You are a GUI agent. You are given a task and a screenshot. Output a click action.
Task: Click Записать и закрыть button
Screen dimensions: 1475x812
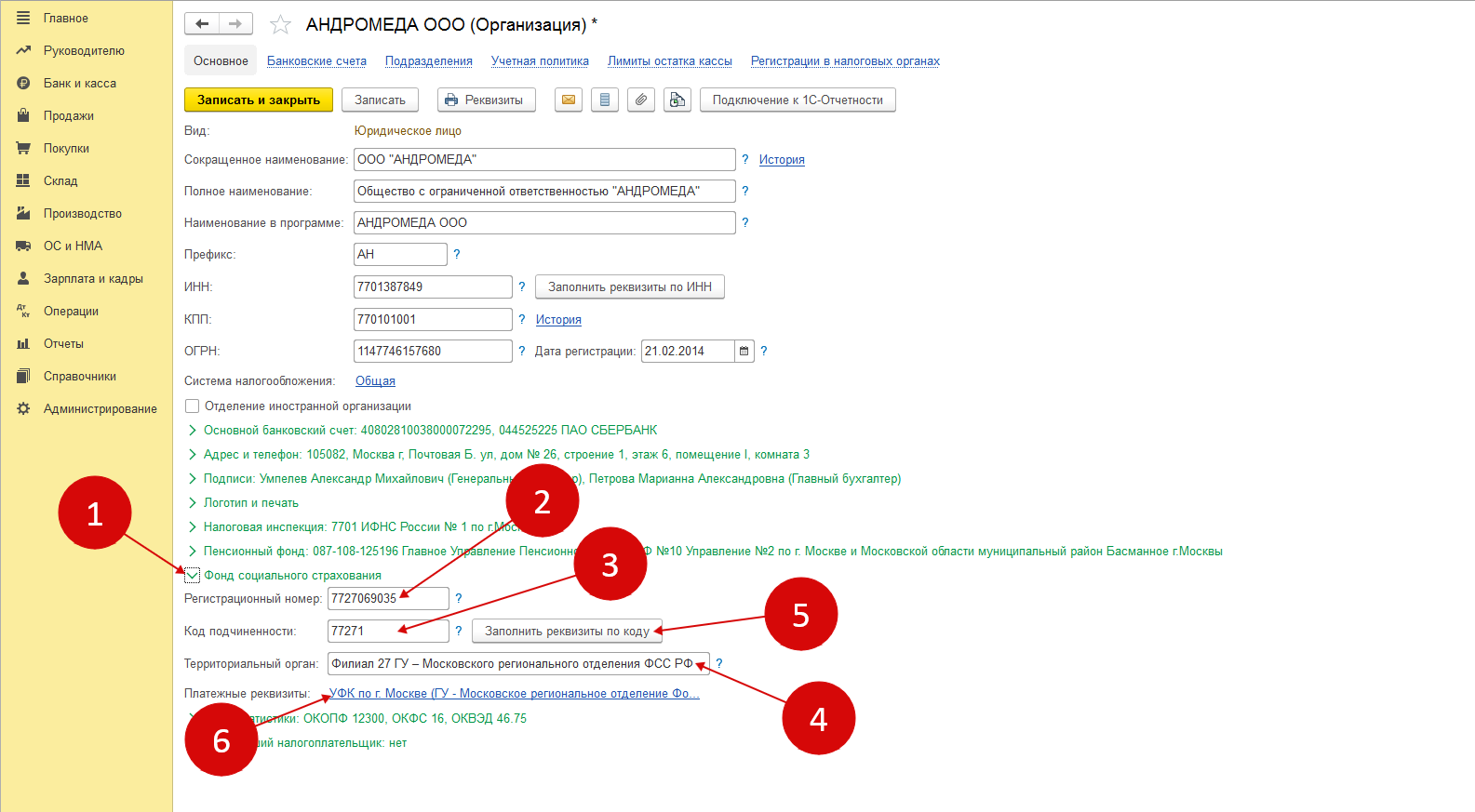coord(259,100)
